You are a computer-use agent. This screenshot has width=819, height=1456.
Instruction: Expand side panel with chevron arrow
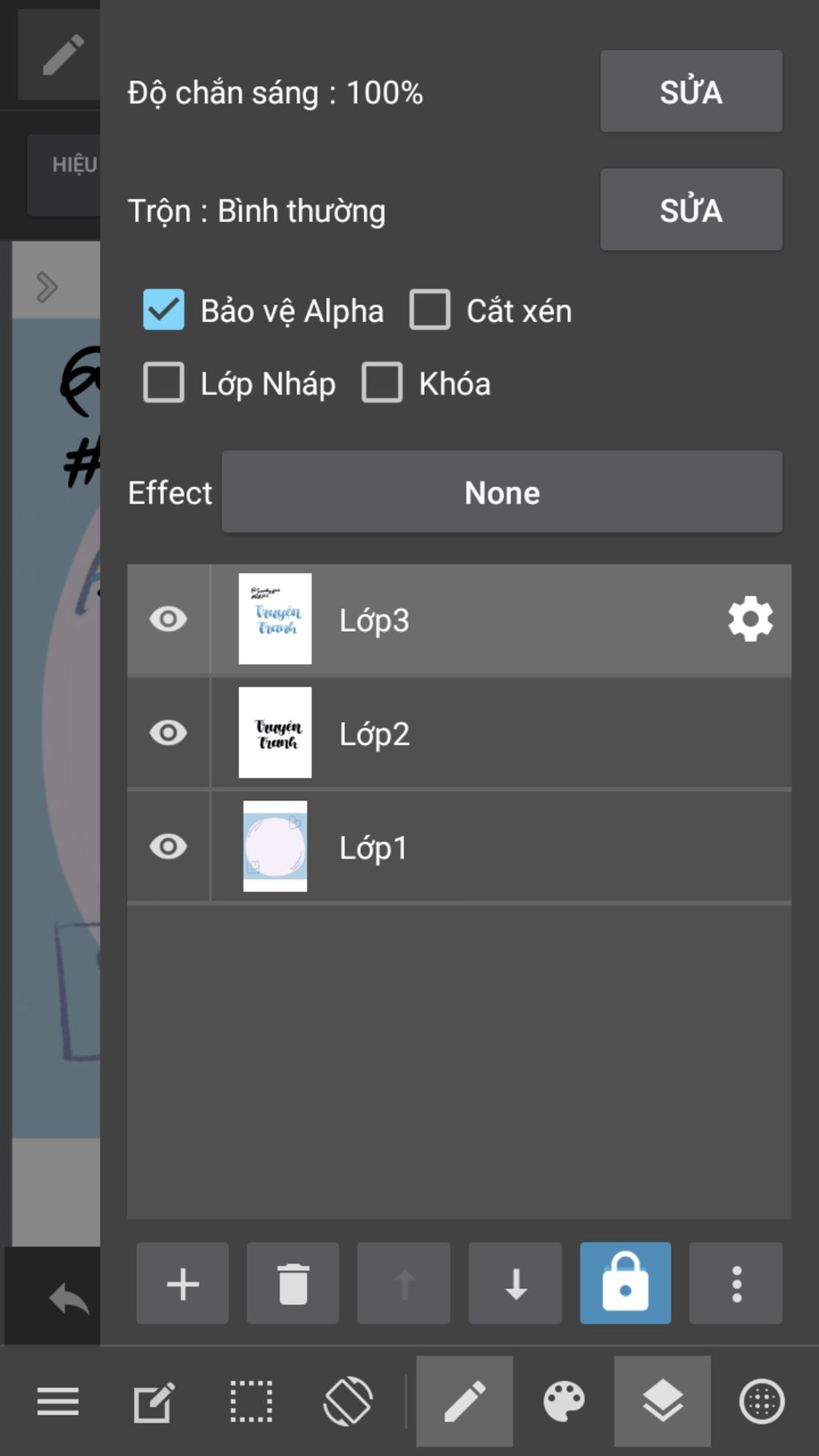coord(47,286)
